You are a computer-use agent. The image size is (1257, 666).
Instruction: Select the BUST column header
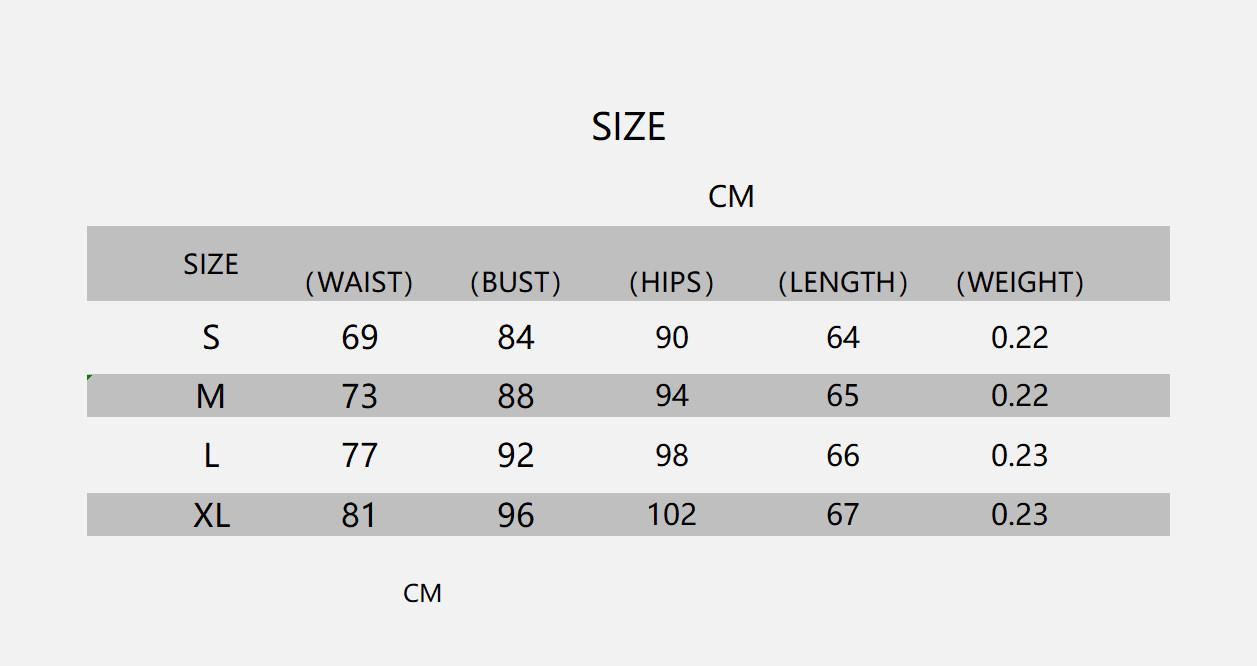point(515,283)
